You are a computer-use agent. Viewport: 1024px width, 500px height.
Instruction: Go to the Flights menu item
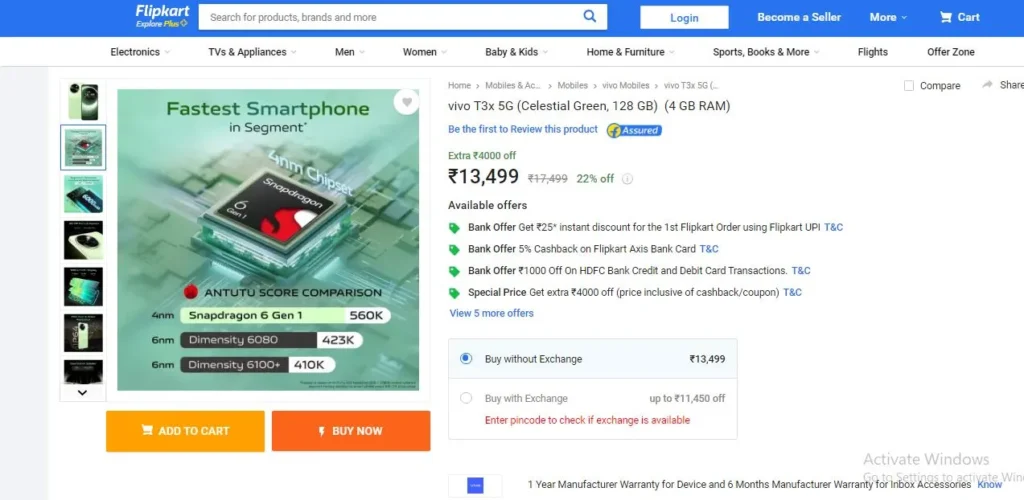(872, 52)
